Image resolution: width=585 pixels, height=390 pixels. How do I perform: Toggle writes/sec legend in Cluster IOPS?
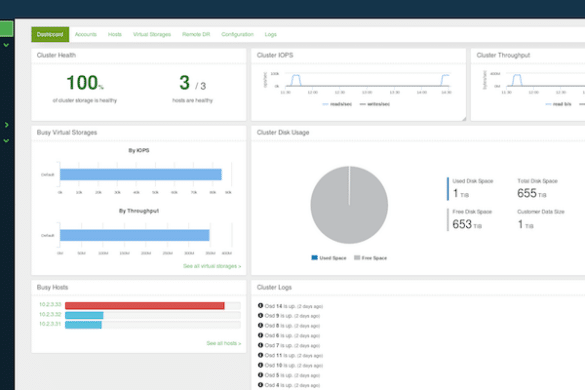[375, 104]
